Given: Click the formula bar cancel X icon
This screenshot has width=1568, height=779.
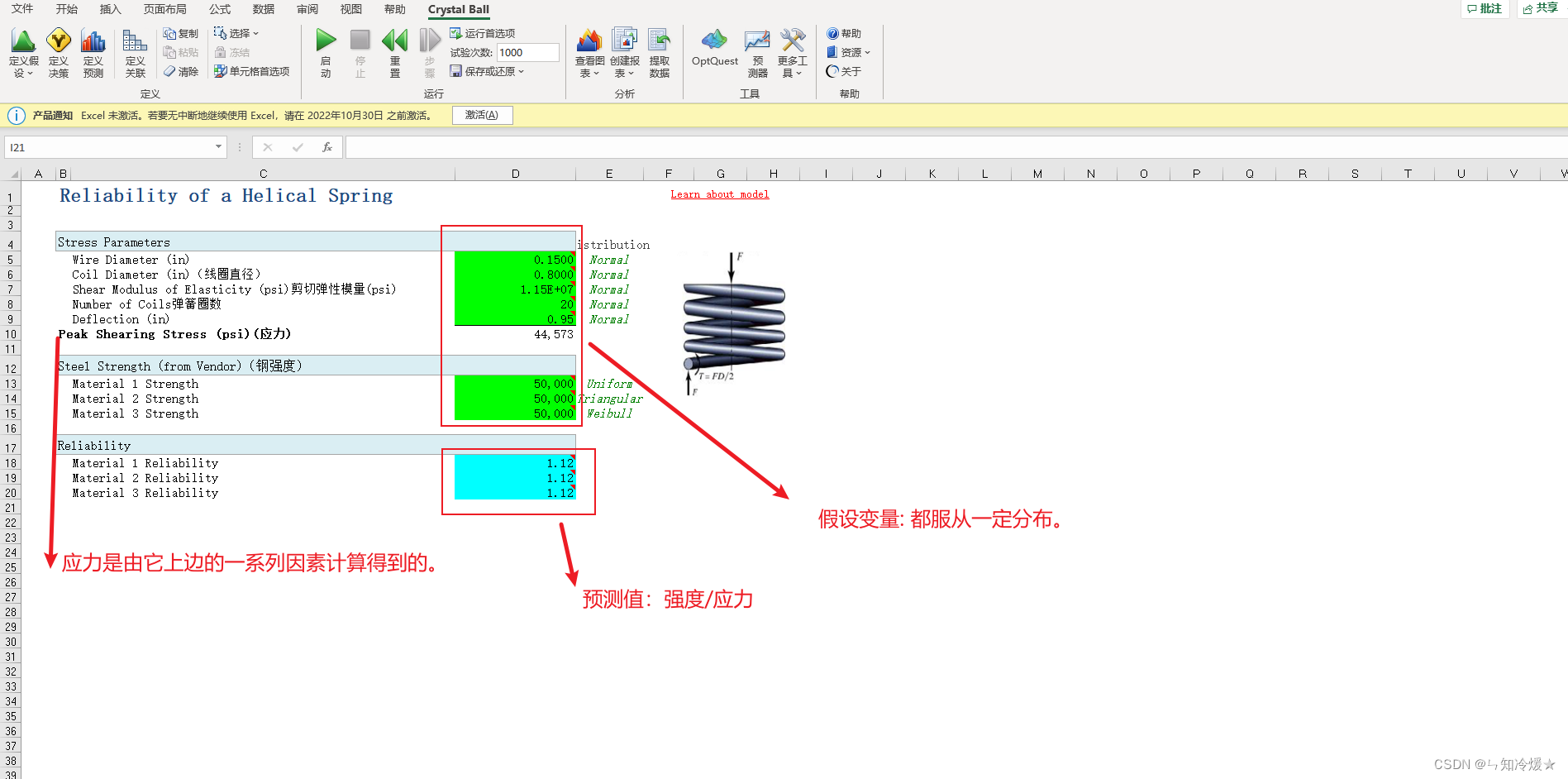Looking at the screenshot, I should click(268, 147).
